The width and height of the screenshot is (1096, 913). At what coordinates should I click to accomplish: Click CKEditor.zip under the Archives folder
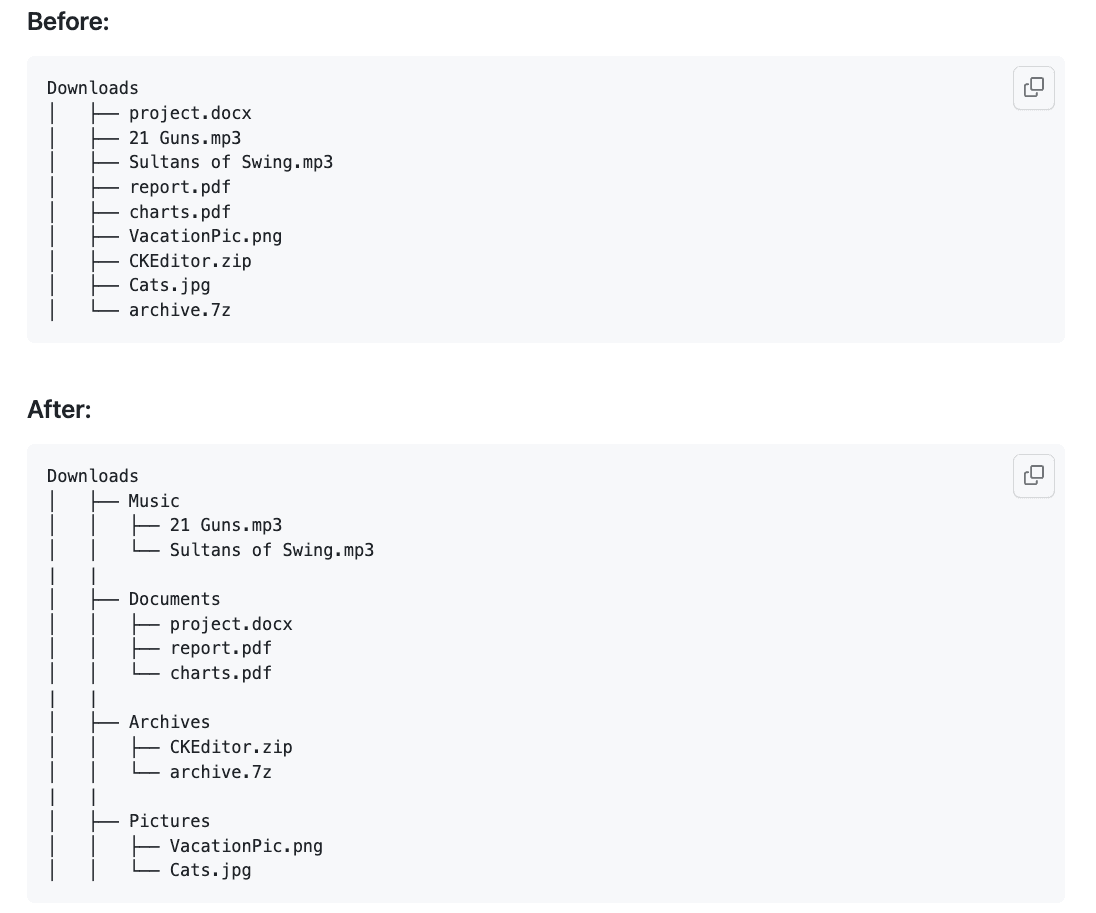point(231,747)
